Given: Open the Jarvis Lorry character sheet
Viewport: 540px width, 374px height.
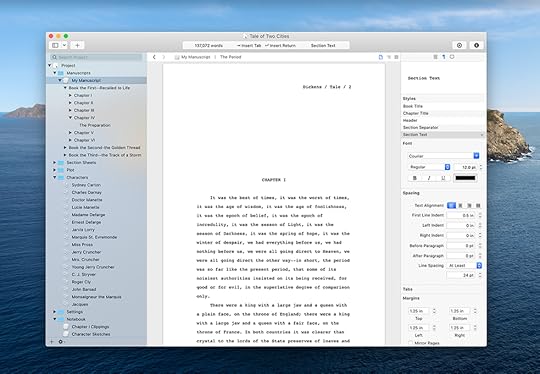Looking at the screenshot, I should 83,230.
